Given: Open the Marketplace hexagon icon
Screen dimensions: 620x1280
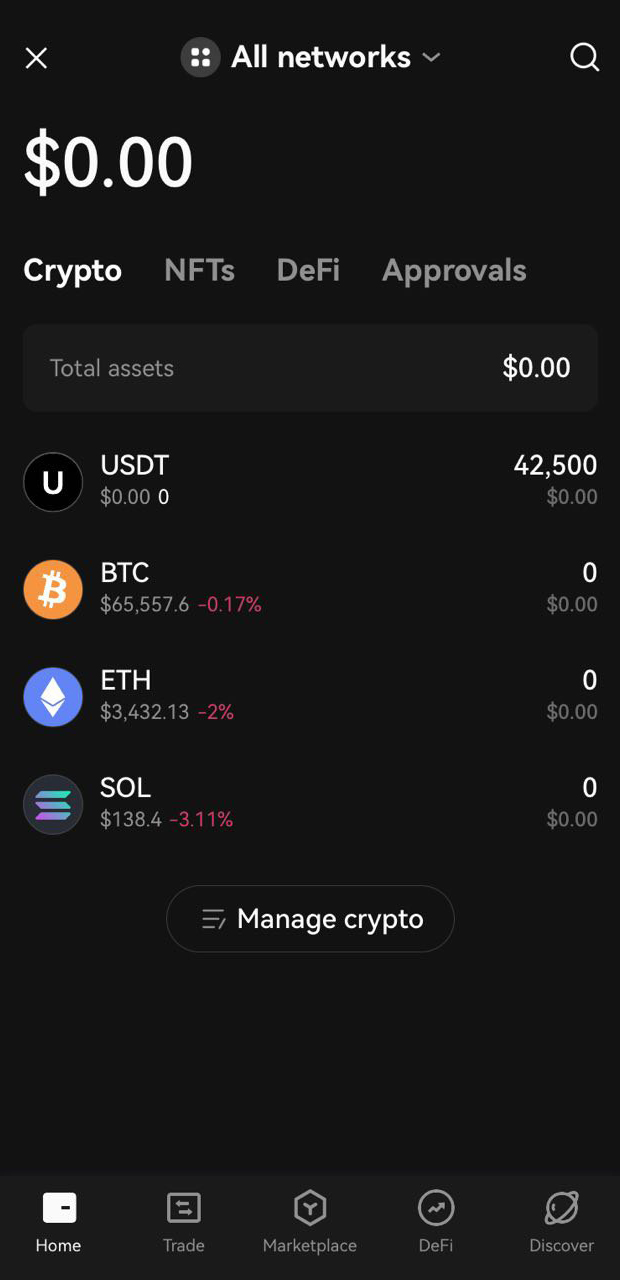Looking at the screenshot, I should pyautogui.click(x=310, y=1208).
